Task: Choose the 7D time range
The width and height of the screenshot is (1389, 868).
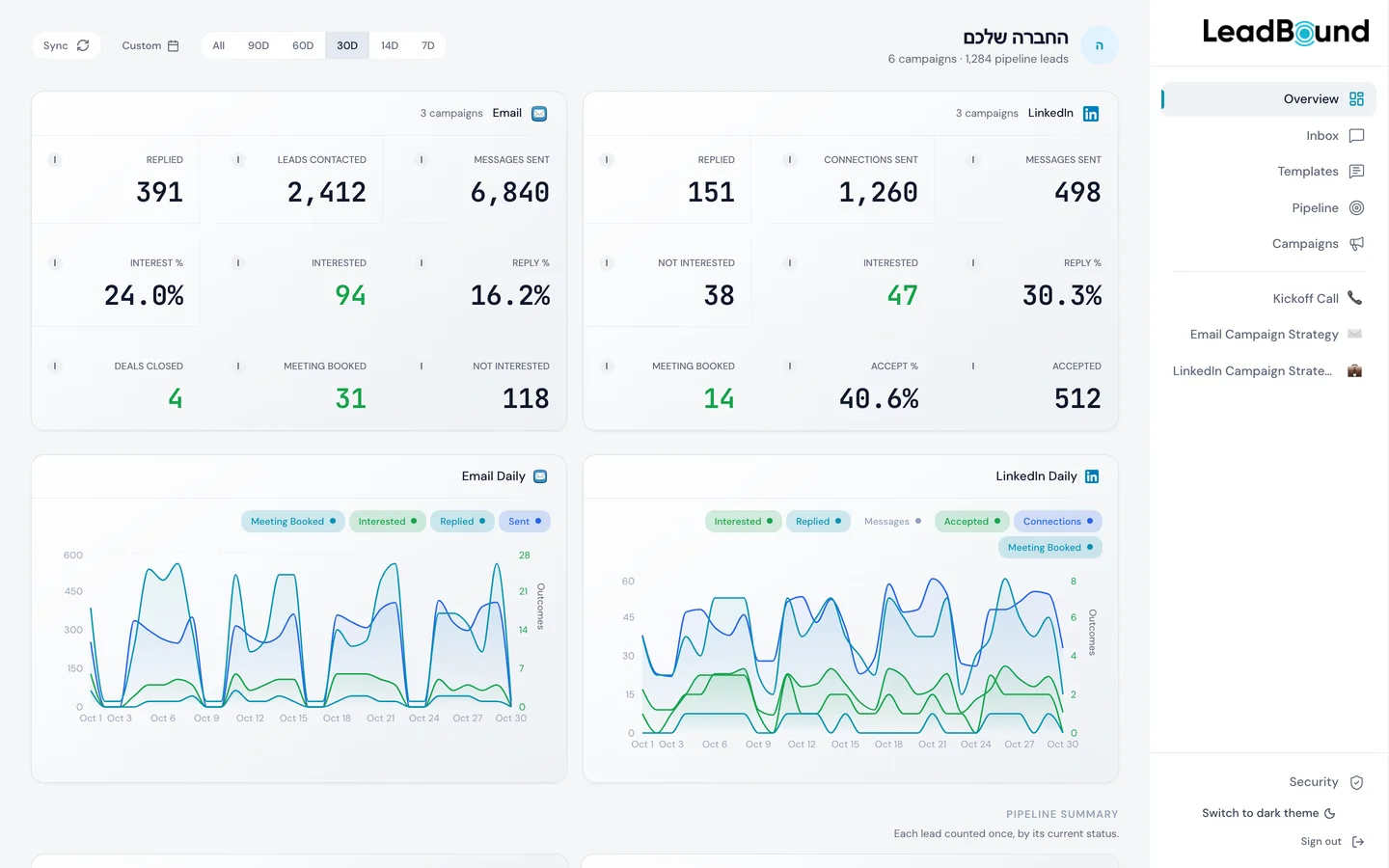Action: pos(428,45)
